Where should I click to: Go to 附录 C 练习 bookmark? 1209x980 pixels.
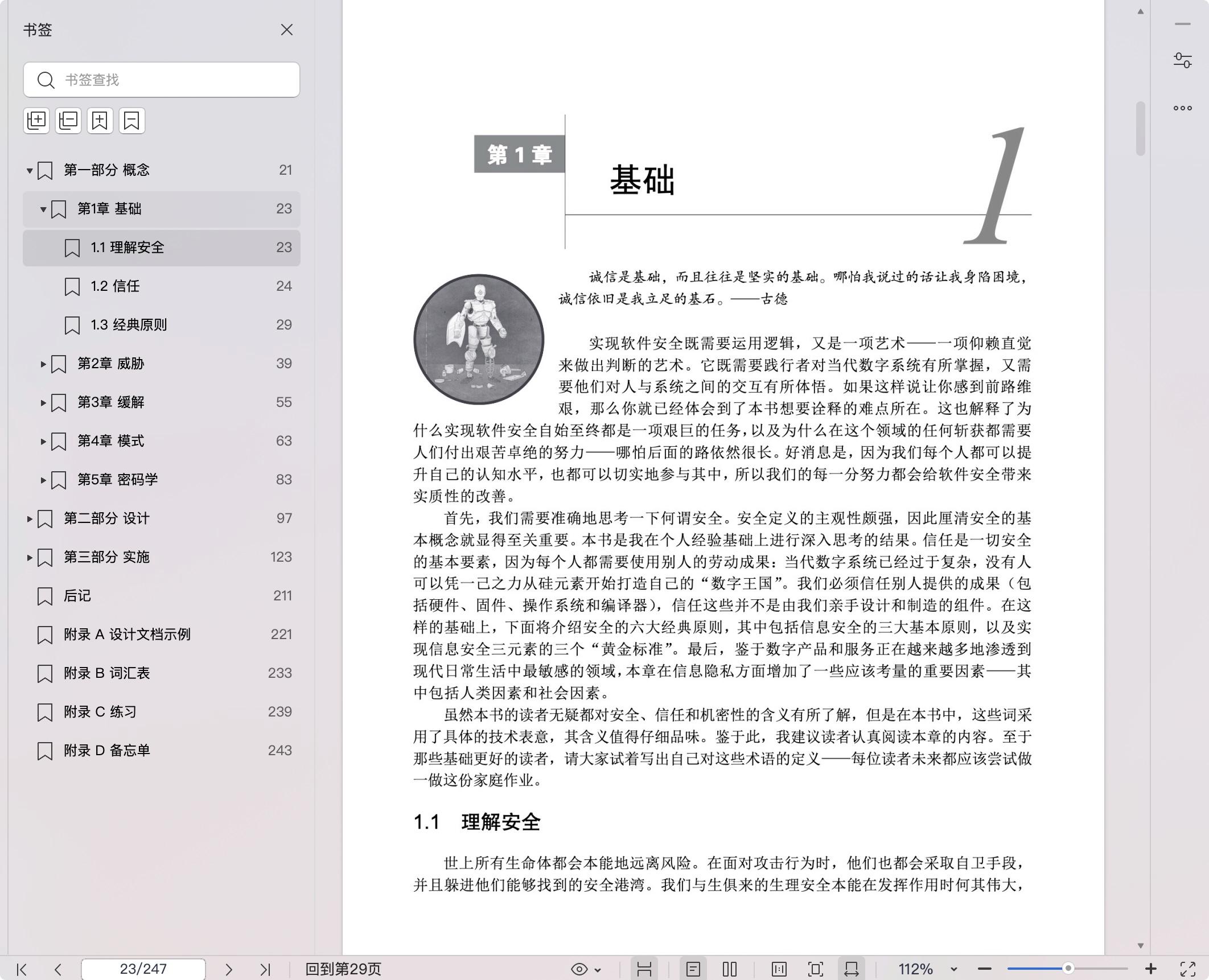coord(162,712)
